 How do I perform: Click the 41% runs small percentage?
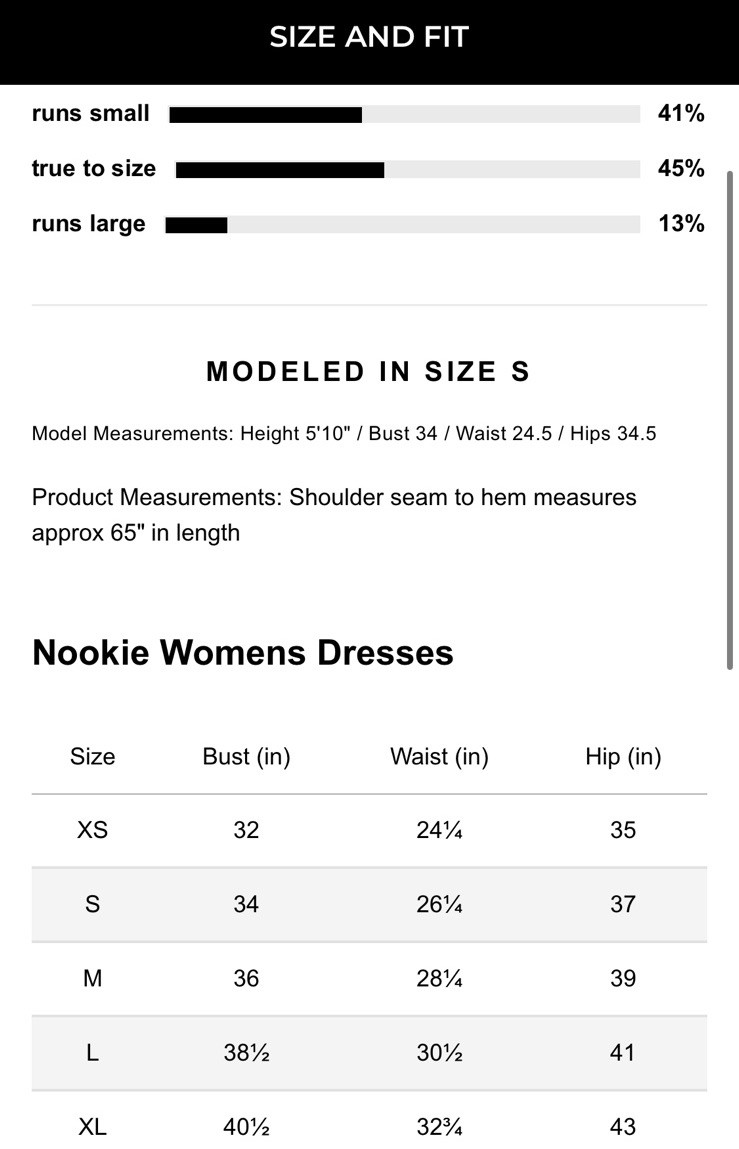click(x=680, y=113)
